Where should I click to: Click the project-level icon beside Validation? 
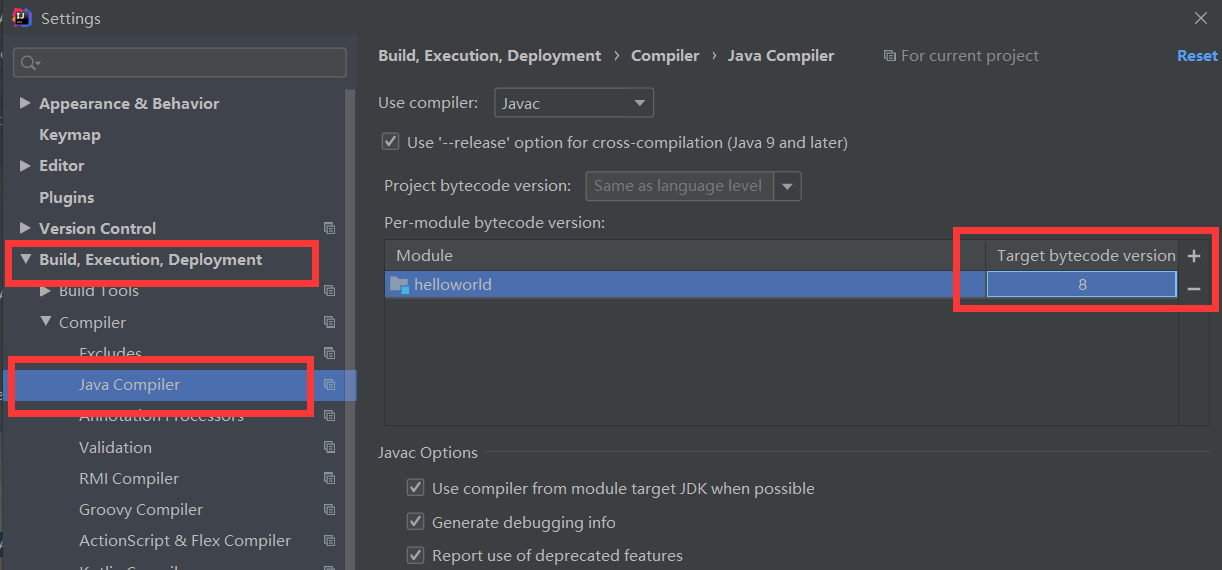329,448
